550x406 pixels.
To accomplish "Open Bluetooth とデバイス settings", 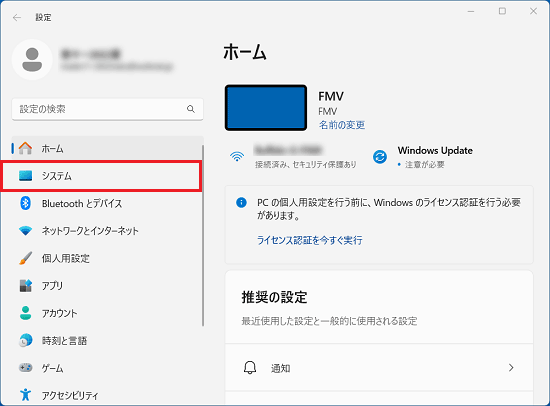I will [x=107, y=203].
